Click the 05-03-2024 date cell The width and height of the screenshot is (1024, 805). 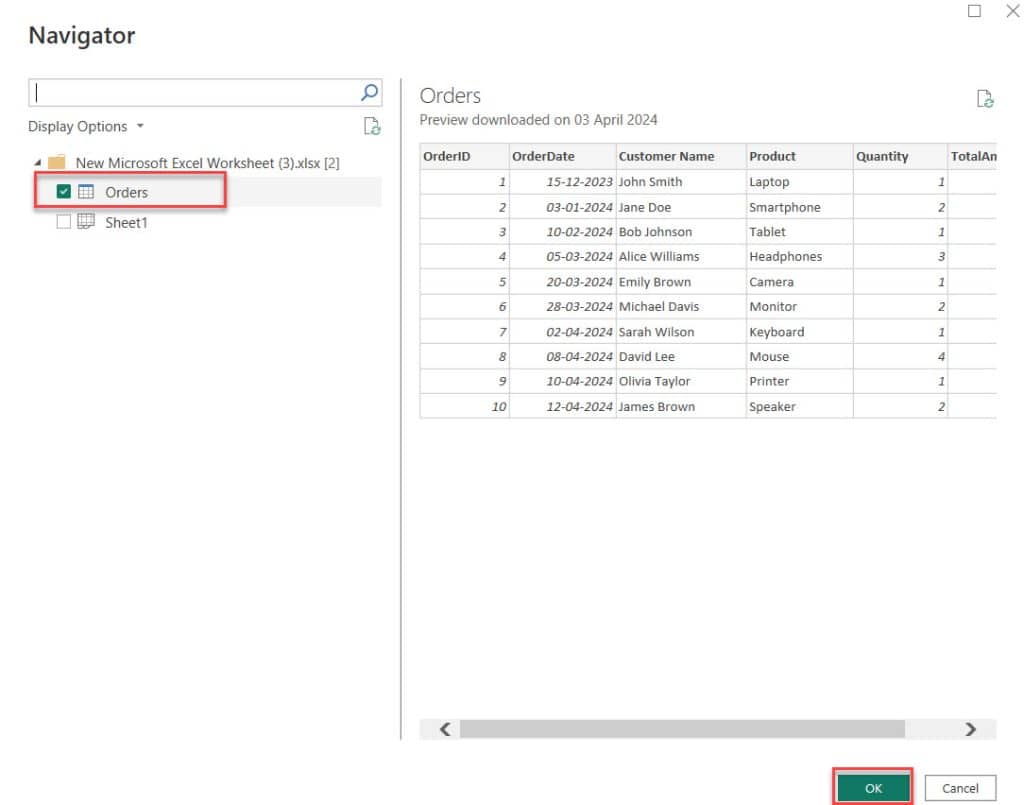coord(562,257)
